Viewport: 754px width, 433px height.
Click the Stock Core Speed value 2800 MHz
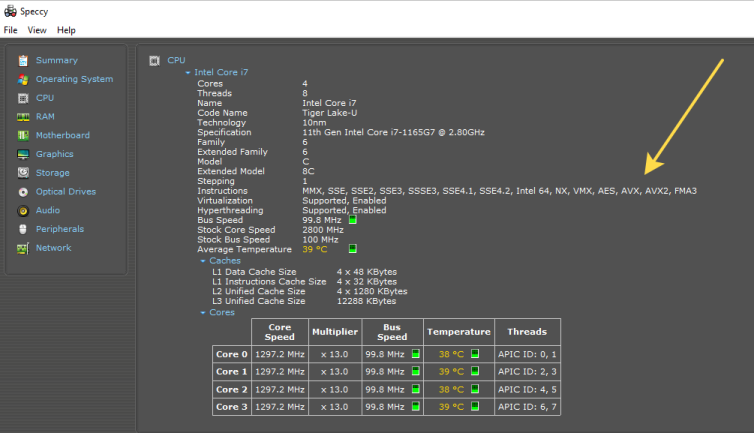point(323,230)
